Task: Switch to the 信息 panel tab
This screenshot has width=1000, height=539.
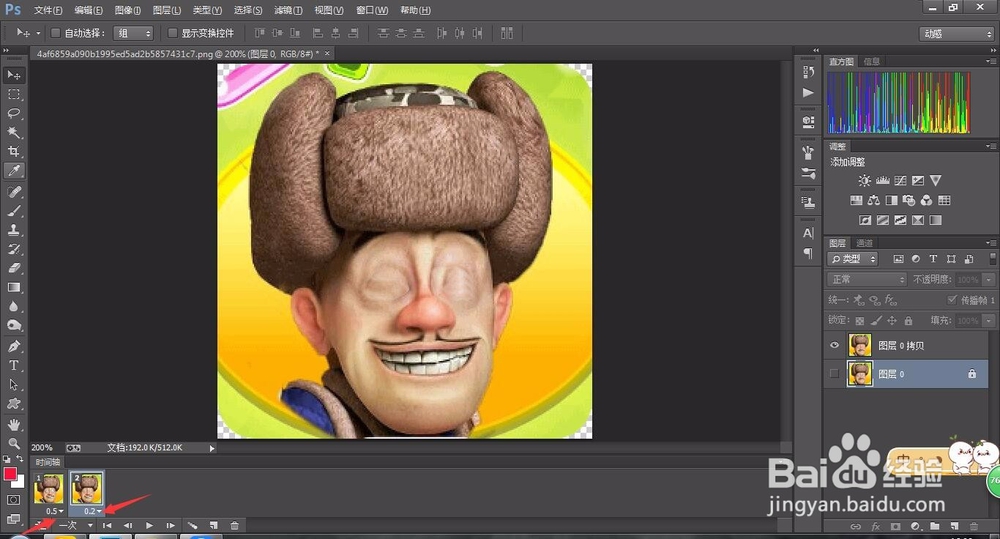Action: (870, 62)
